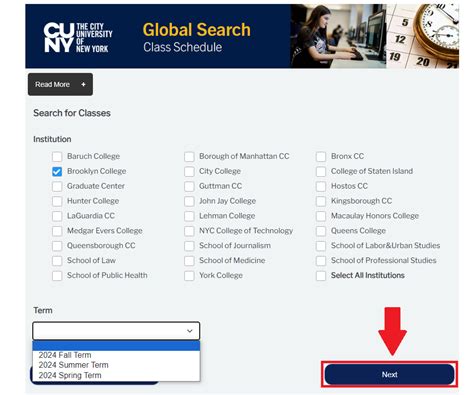Check the York College checkbox

[189, 276]
